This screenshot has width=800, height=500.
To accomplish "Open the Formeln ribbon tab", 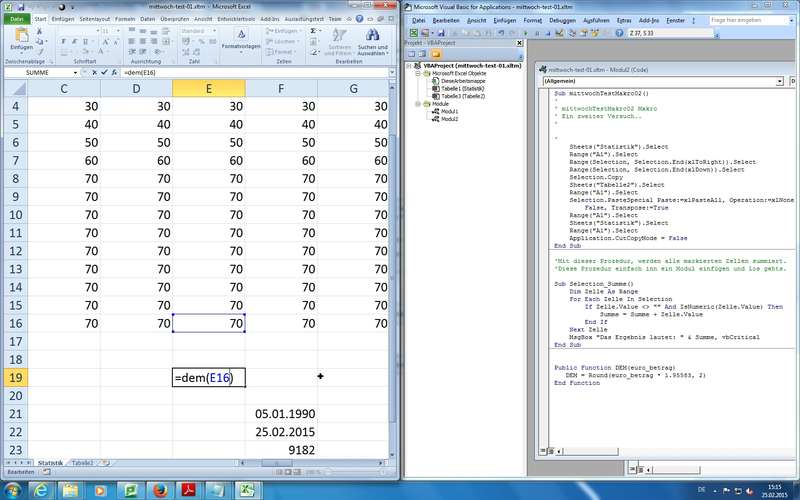I will 124,18.
